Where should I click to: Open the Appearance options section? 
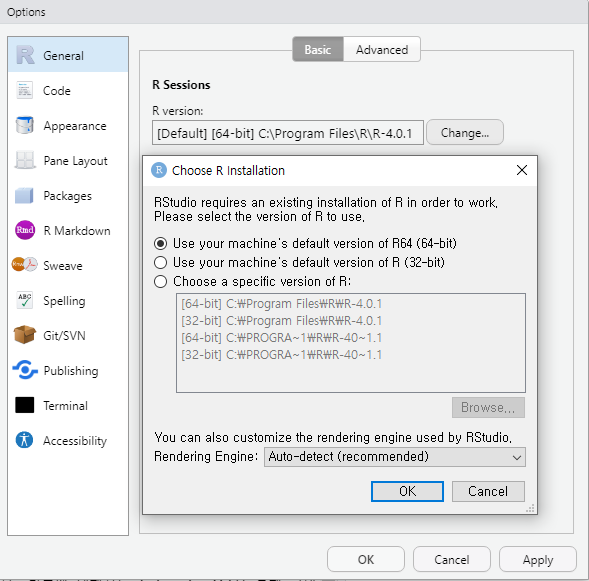pyautogui.click(x=68, y=125)
